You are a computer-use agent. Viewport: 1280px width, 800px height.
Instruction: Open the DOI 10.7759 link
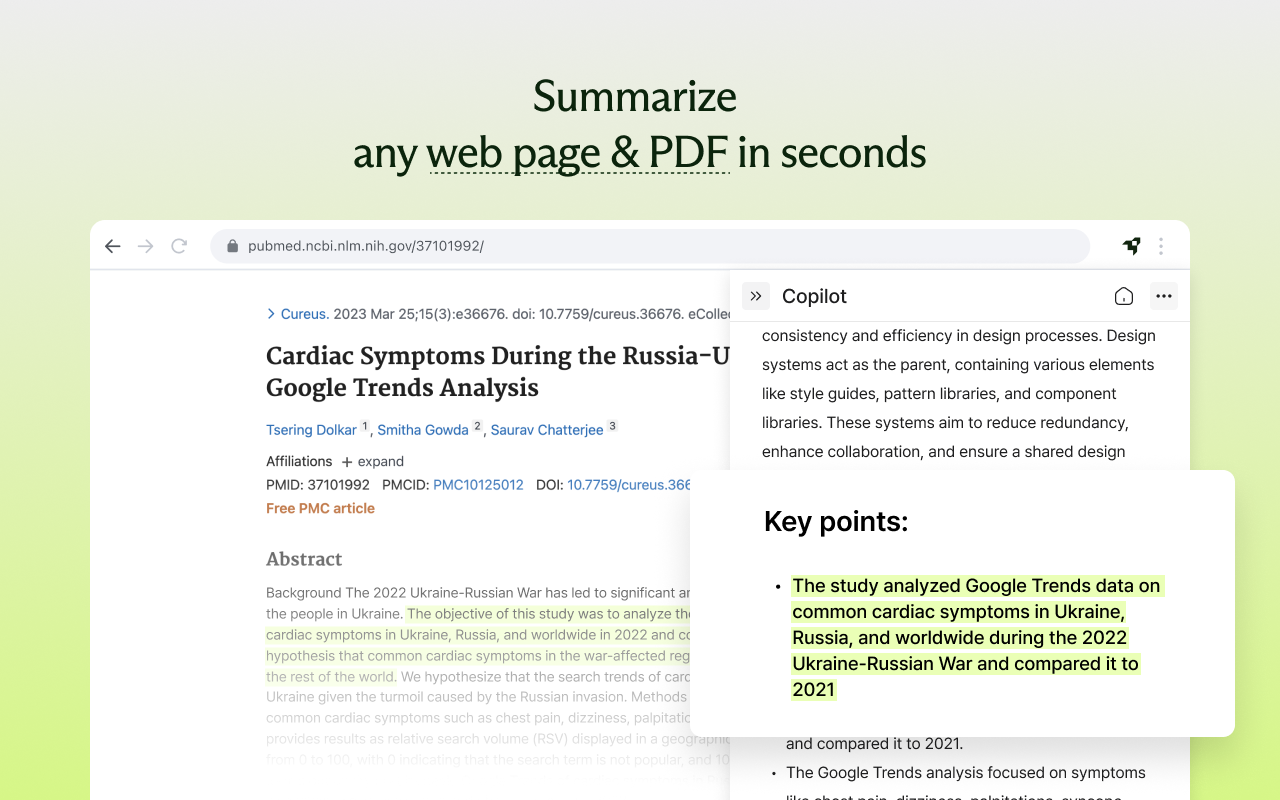click(x=630, y=485)
